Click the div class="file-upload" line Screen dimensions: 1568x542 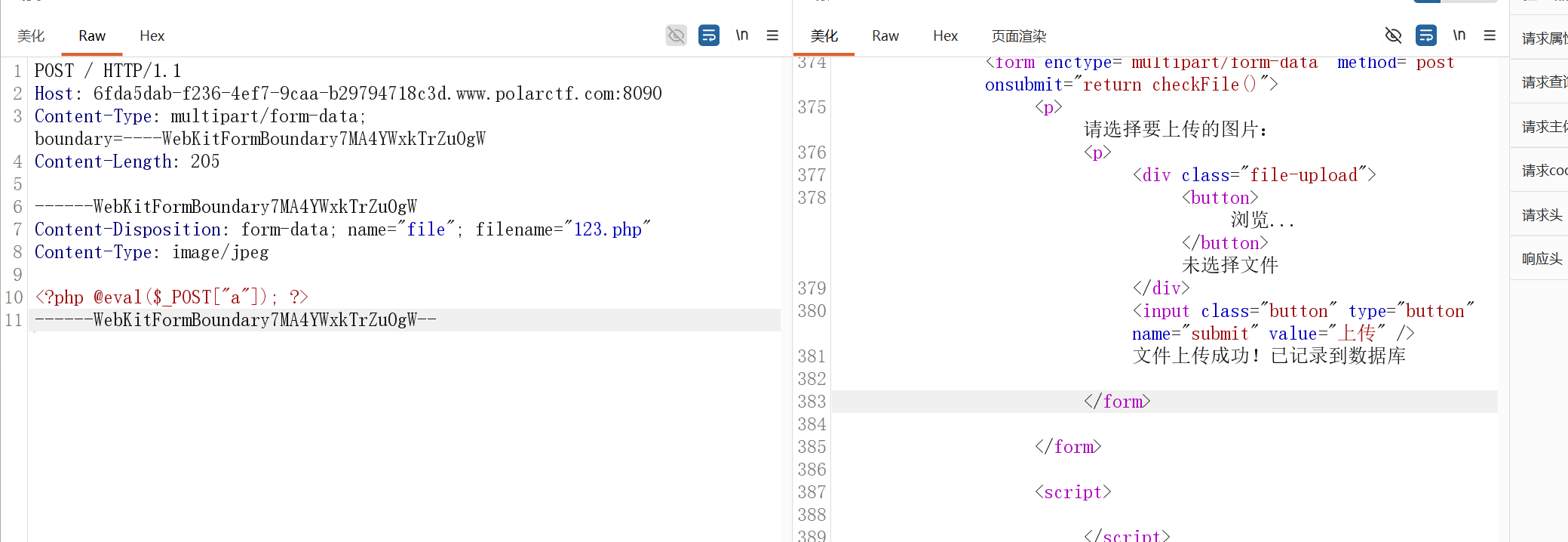(1254, 175)
